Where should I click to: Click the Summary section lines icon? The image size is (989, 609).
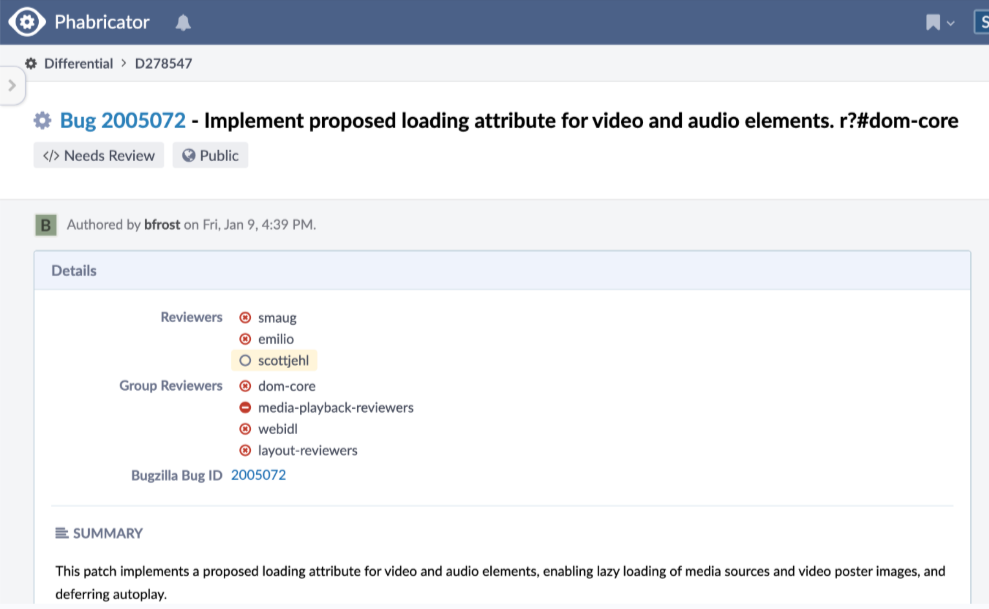(62, 533)
